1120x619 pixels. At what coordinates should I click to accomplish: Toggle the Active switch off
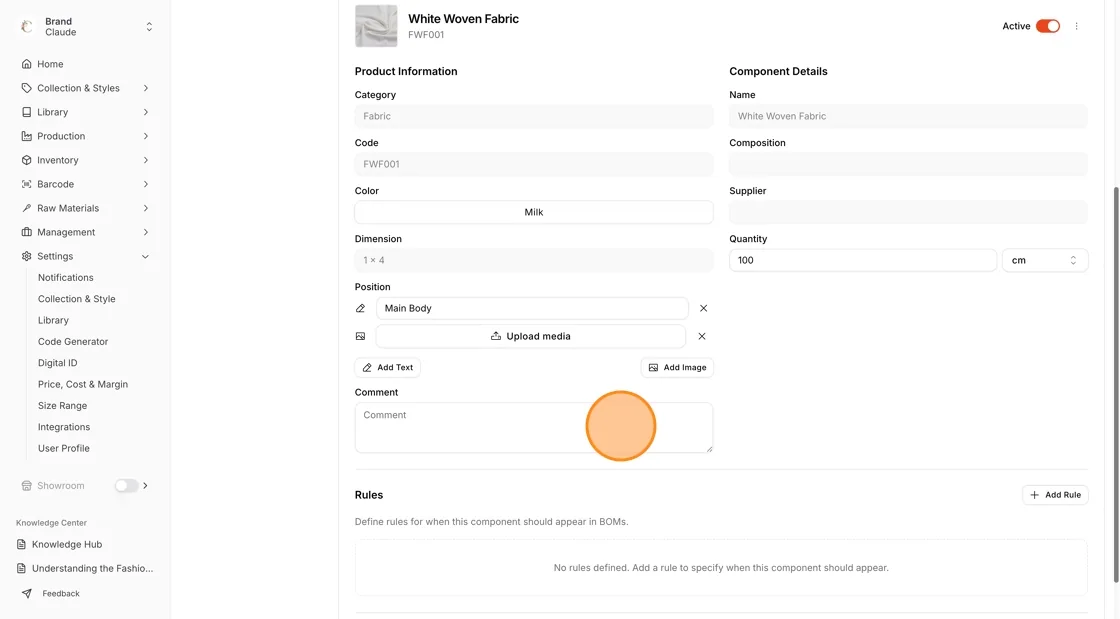[1048, 26]
